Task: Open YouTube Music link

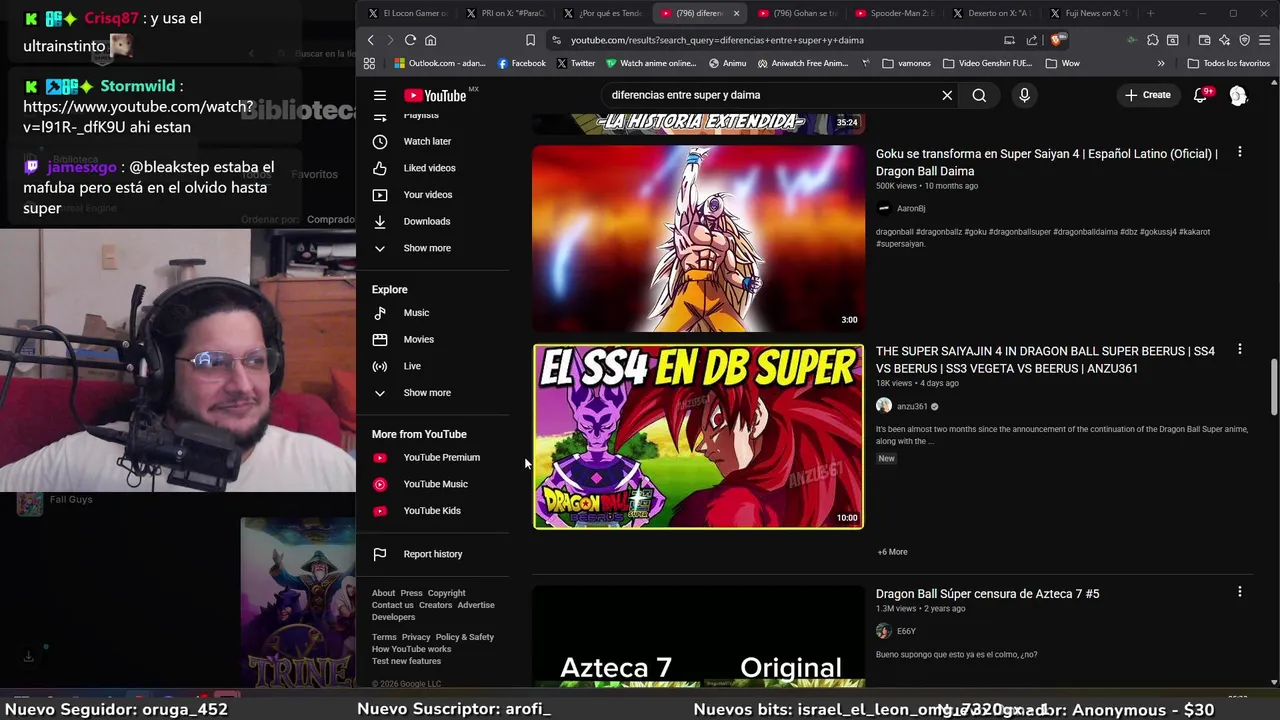Action: (x=435, y=484)
